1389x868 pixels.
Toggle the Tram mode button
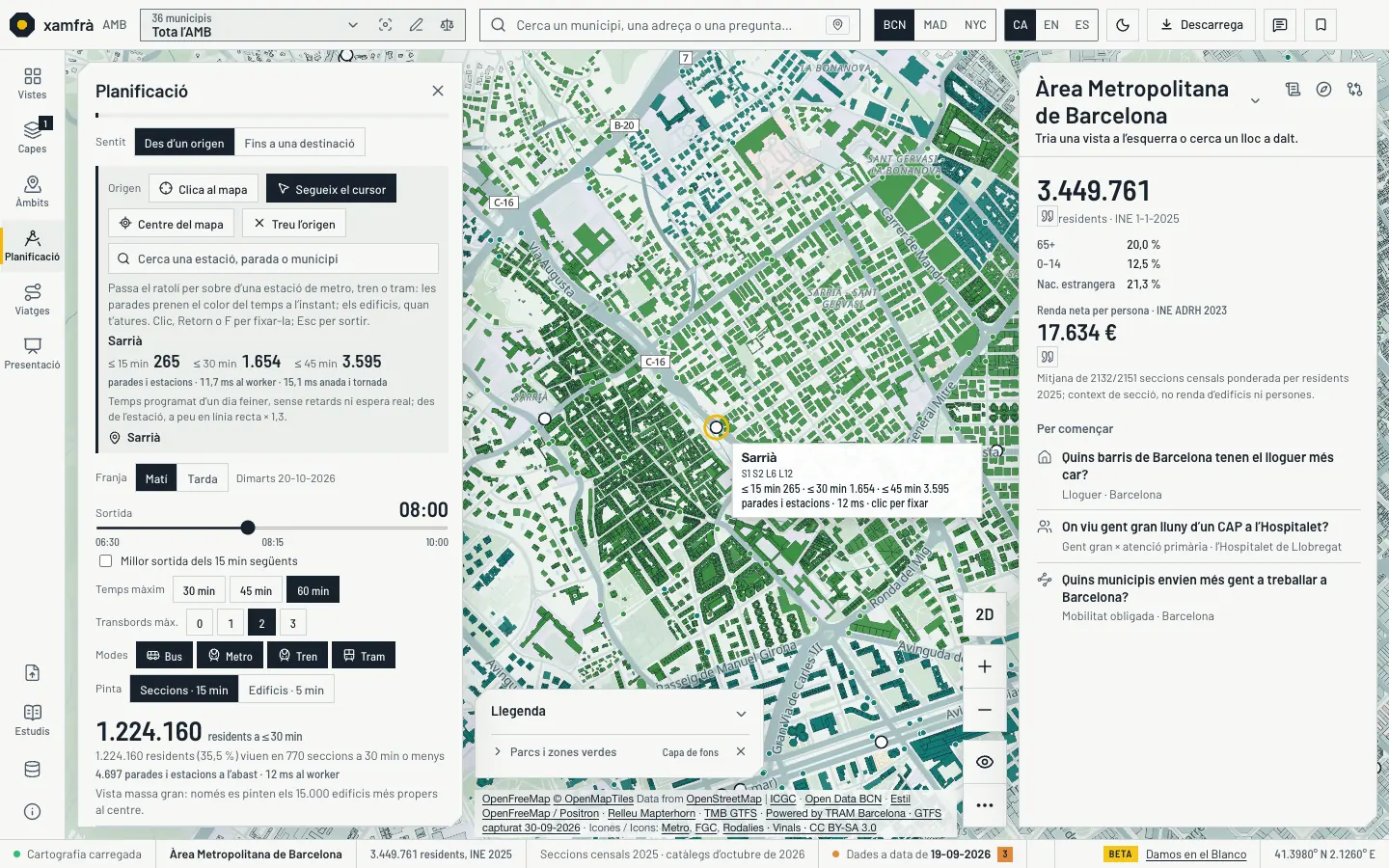[363, 656]
